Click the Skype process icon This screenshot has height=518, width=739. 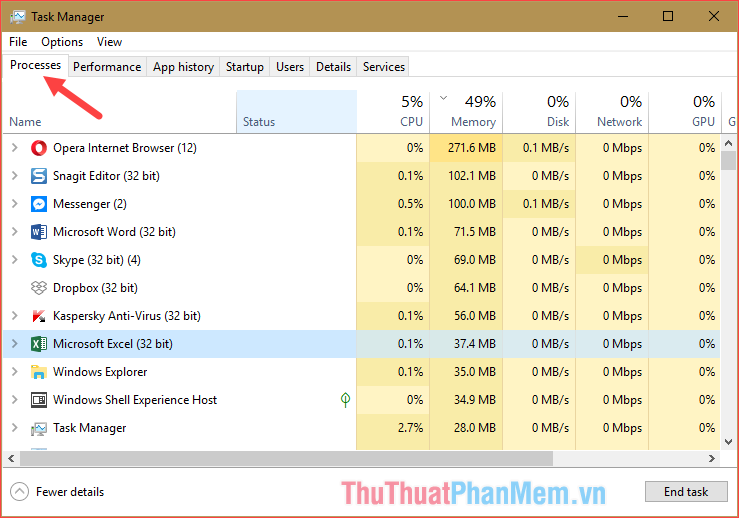click(x=39, y=260)
